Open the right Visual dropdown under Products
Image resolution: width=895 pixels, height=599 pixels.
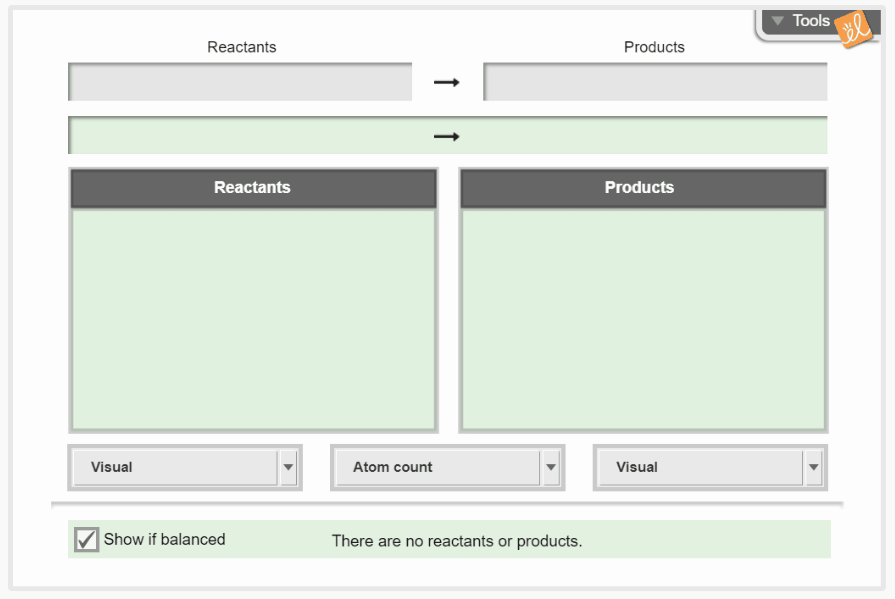[710, 467]
